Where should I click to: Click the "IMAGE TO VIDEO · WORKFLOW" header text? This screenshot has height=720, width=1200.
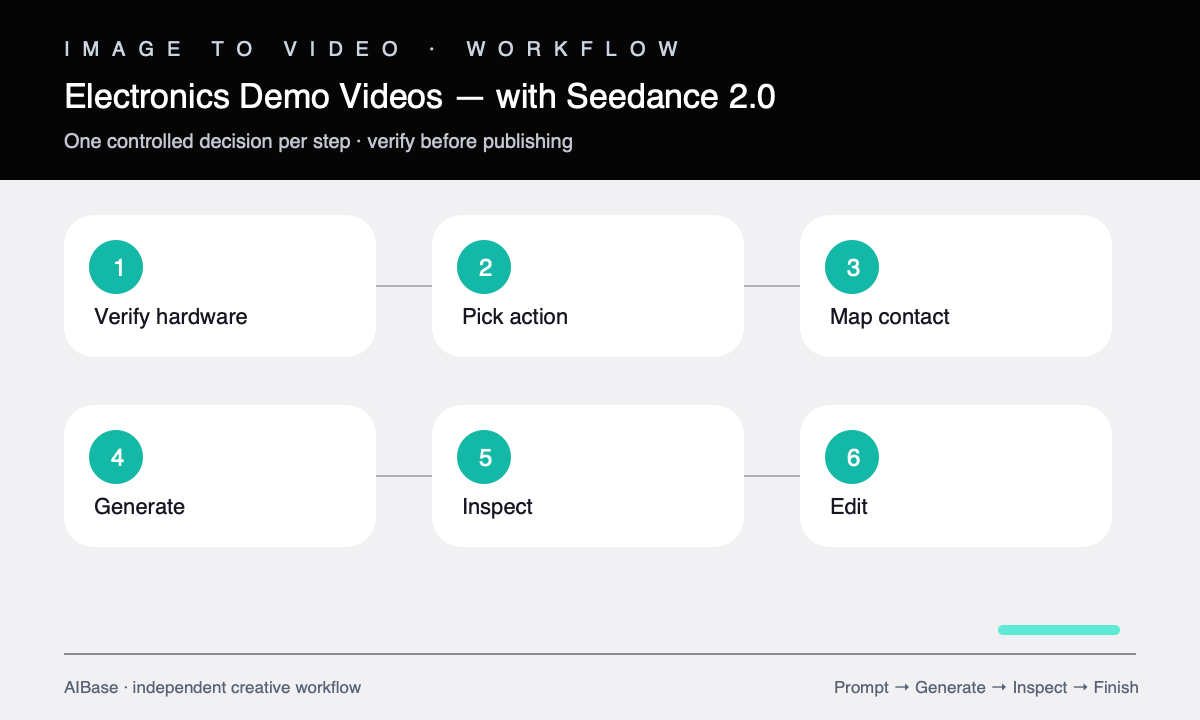pos(372,49)
